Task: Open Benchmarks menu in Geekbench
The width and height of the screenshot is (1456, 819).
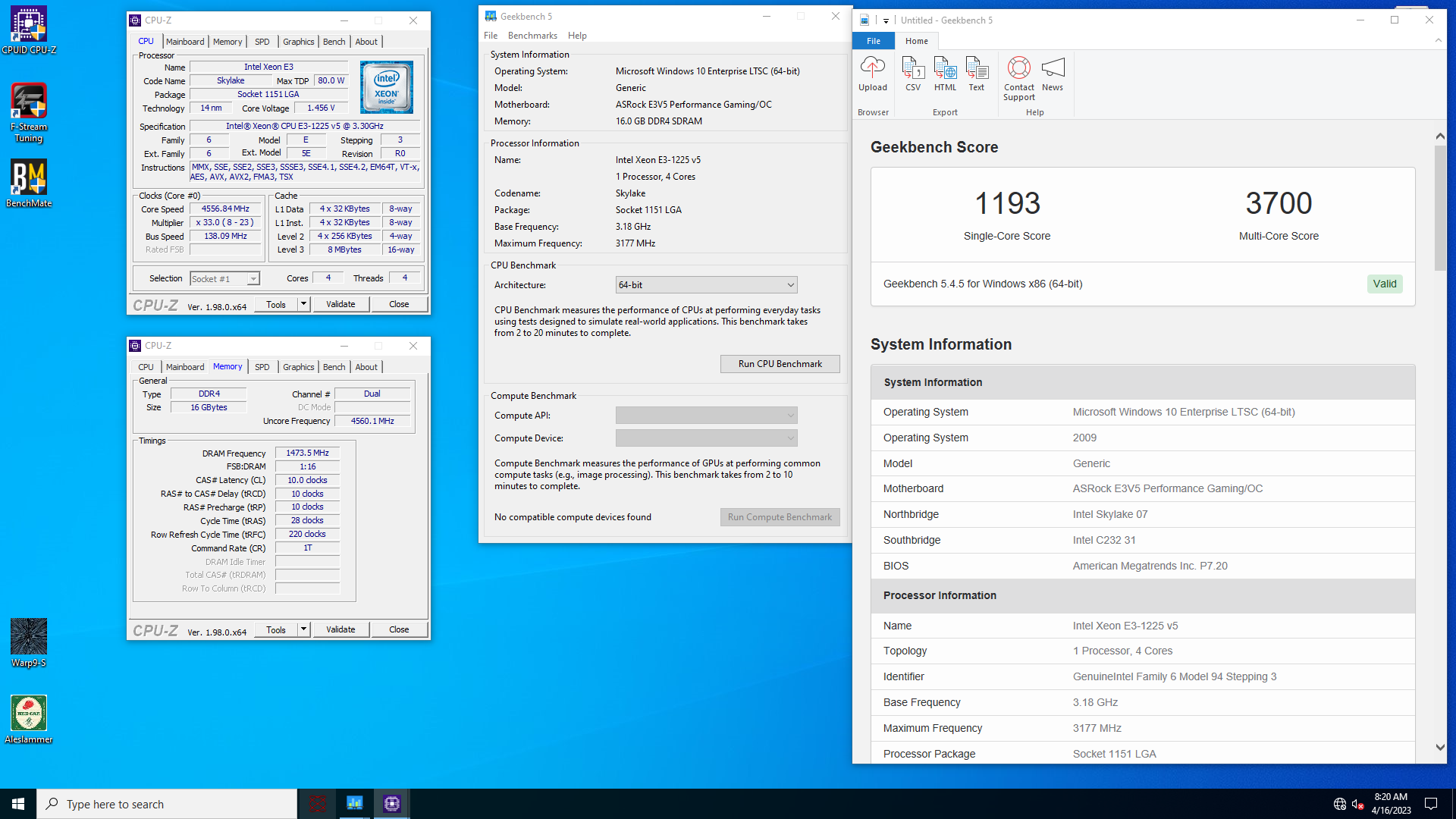Action: coord(532,36)
